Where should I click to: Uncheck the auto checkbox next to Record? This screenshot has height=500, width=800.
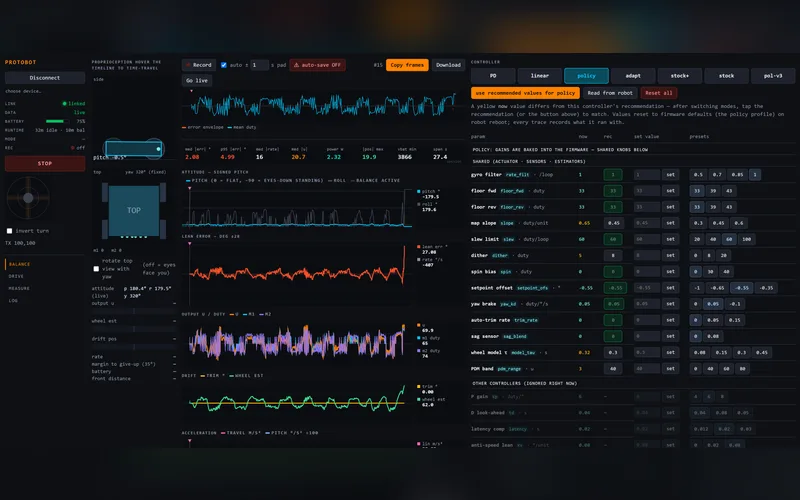point(223,65)
